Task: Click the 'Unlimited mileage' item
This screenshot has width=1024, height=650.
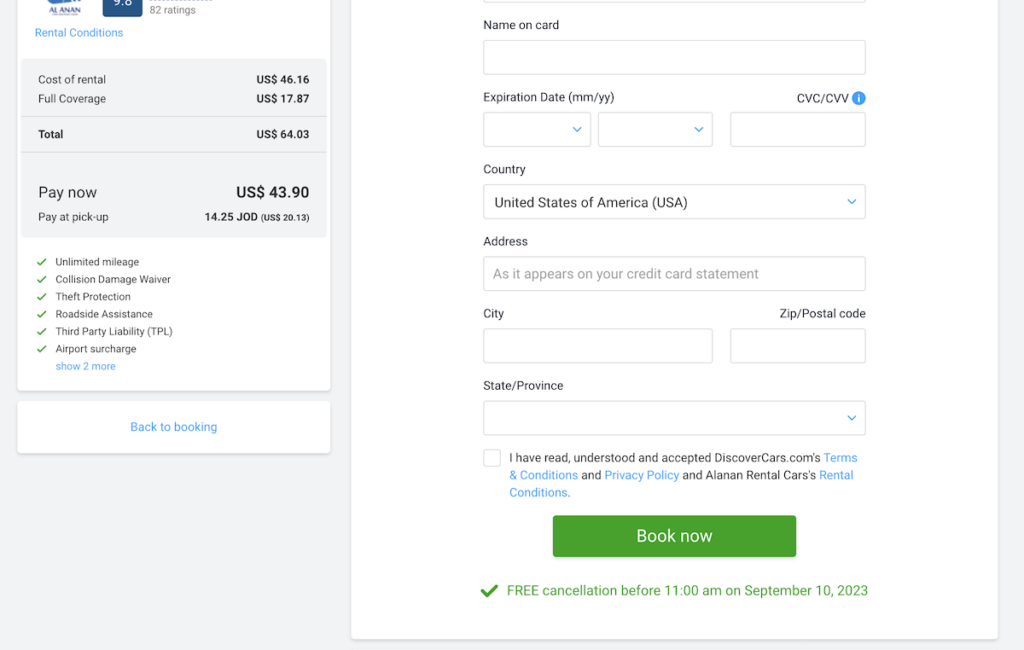Action: coord(97,262)
